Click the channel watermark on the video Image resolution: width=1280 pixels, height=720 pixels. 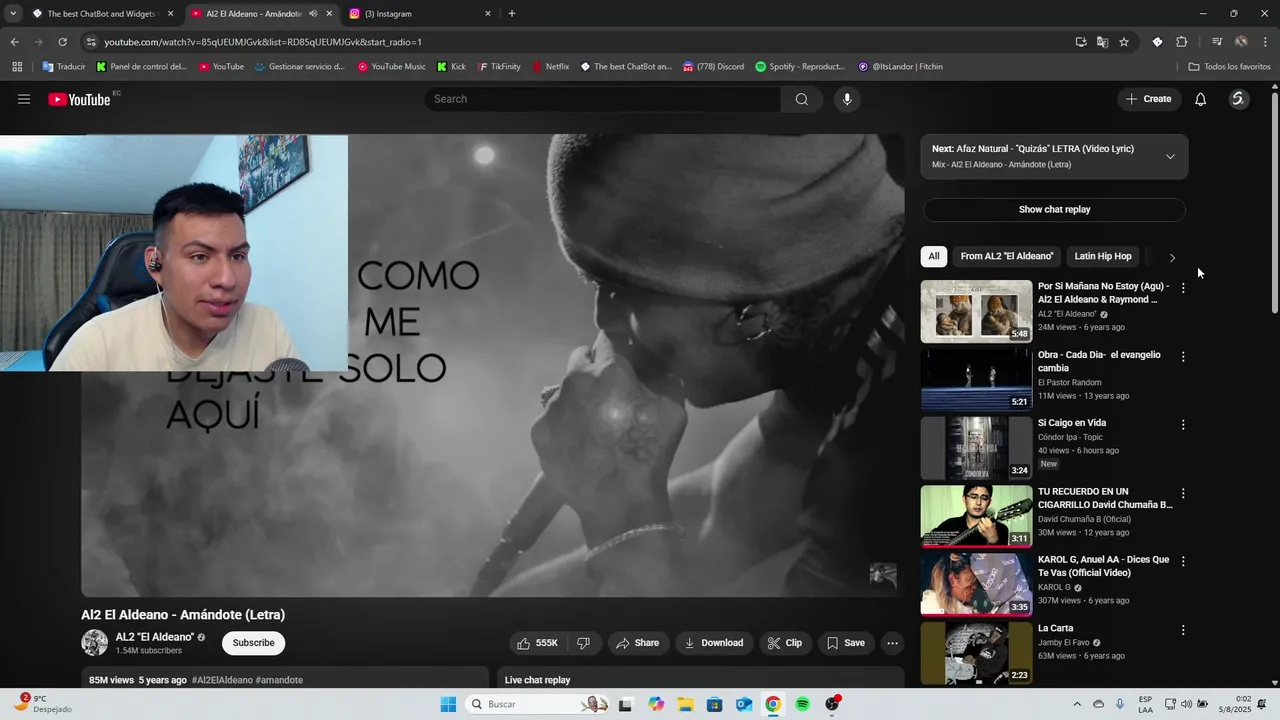[883, 575]
